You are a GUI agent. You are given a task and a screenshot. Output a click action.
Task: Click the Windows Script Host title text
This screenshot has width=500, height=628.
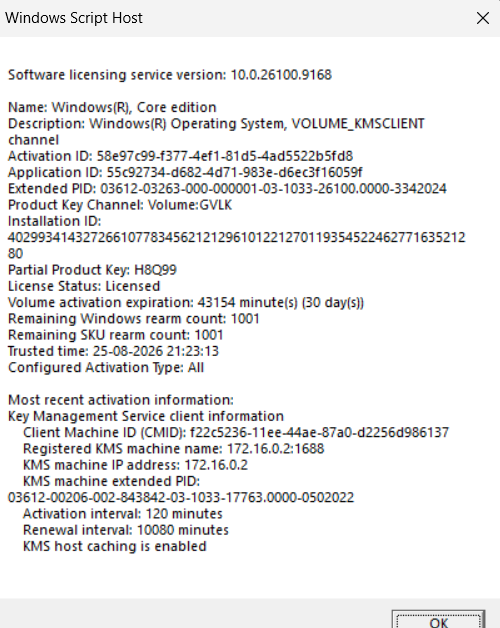[x=74, y=18]
